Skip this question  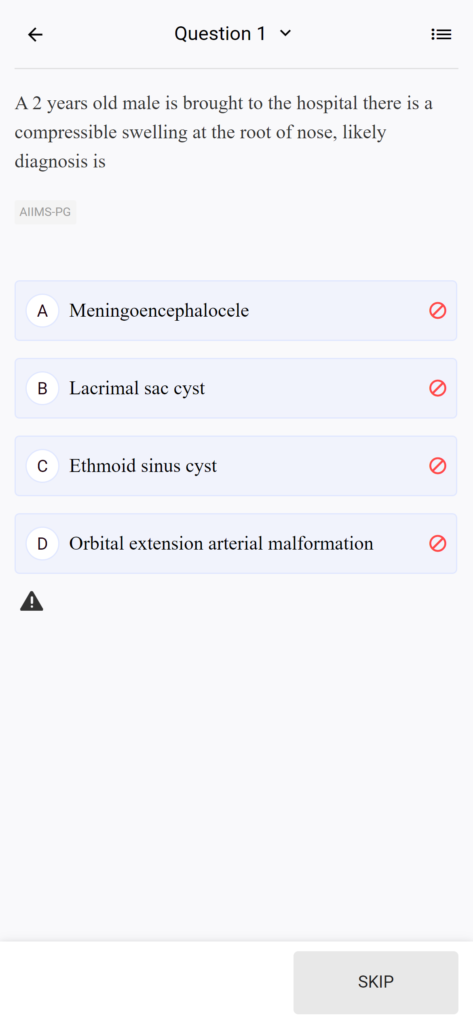[x=376, y=982]
